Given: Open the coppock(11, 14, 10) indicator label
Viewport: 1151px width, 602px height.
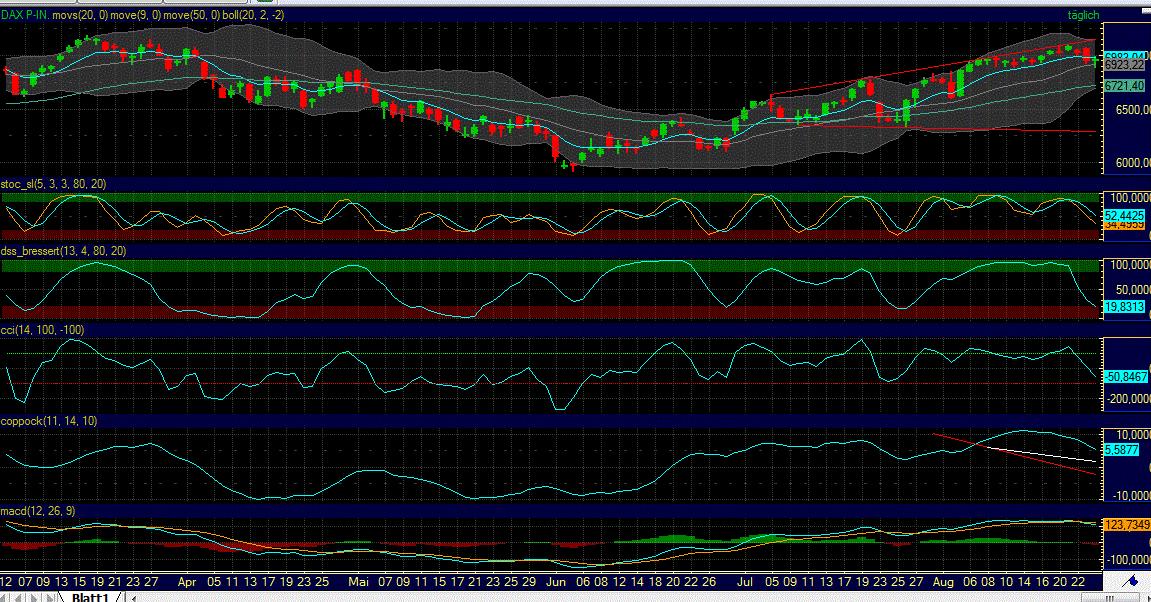Looking at the screenshot, I should (x=48, y=422).
